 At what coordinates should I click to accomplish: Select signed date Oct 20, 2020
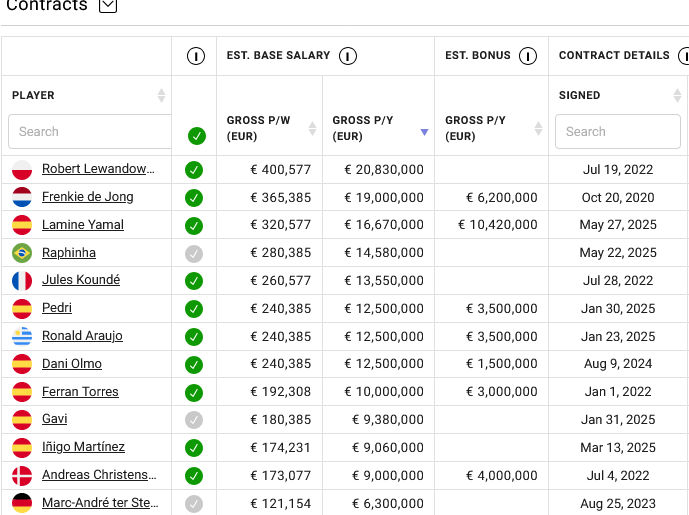coord(618,198)
